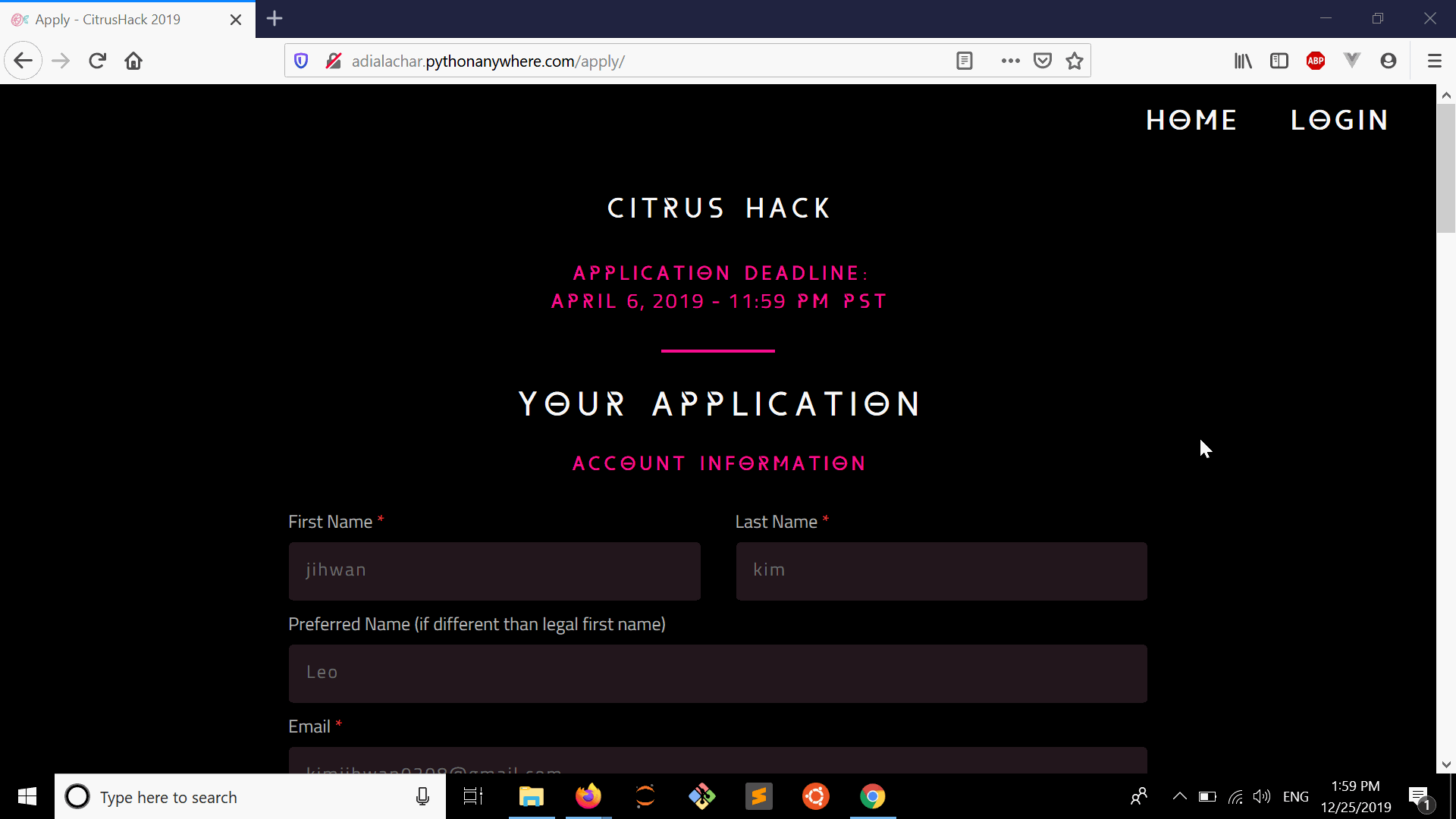Toggle Enhanced Tracking Protection shield
This screenshot has height=819, width=1456.
pyautogui.click(x=301, y=61)
